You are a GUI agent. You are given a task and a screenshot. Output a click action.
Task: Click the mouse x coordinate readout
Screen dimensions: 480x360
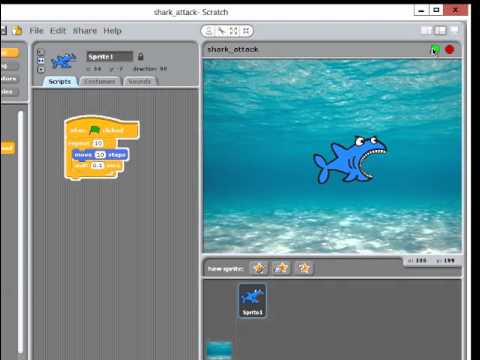(417, 261)
